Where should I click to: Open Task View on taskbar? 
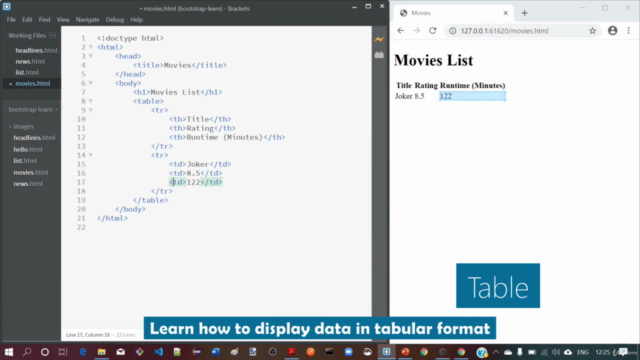(63, 352)
